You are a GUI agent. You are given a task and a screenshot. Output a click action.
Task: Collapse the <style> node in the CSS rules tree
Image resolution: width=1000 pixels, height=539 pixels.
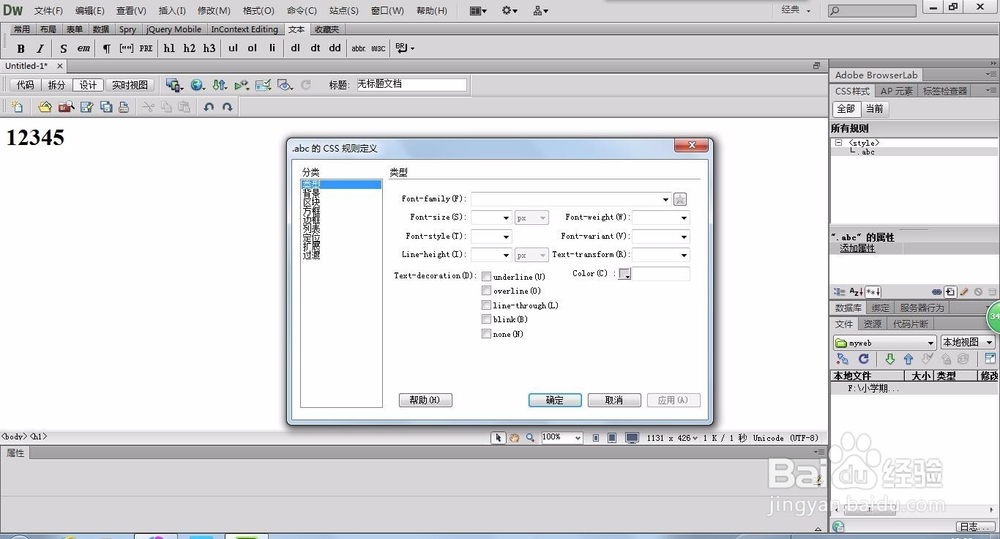[839, 142]
